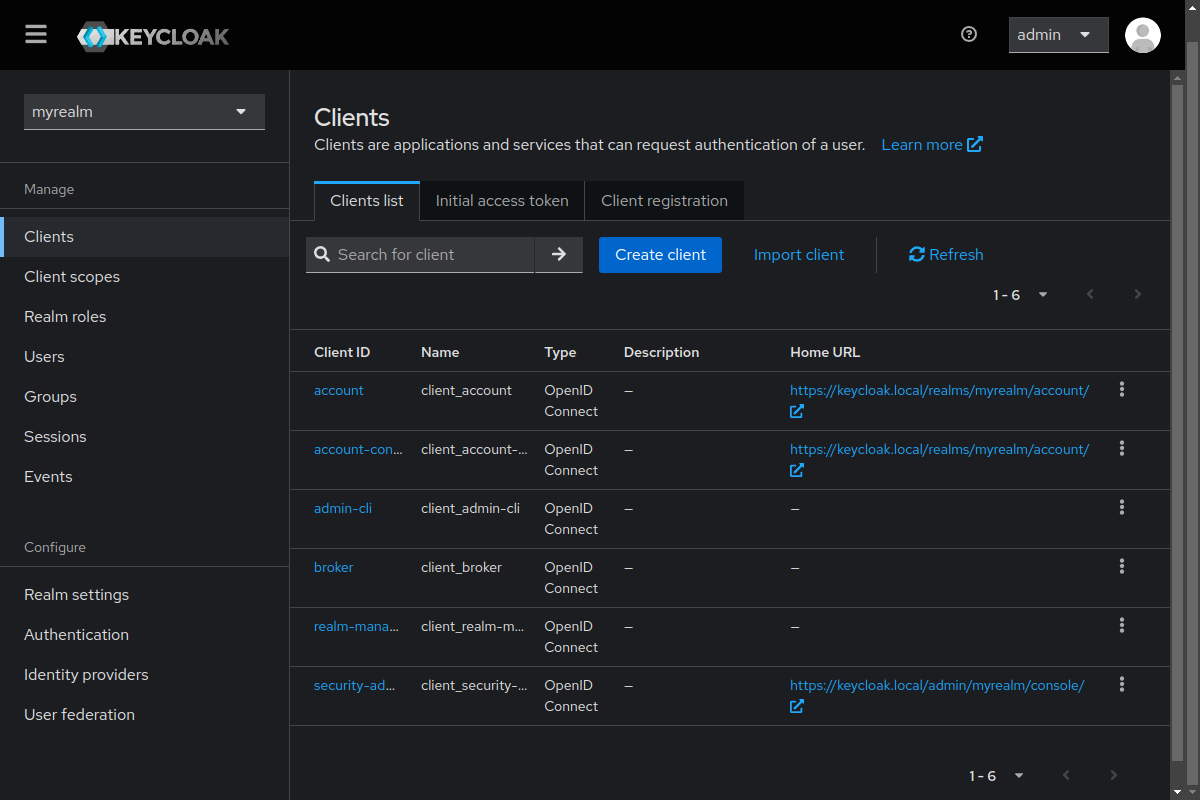1200x800 pixels.
Task: Open the kebab menu for broker client
Action: (1121, 567)
